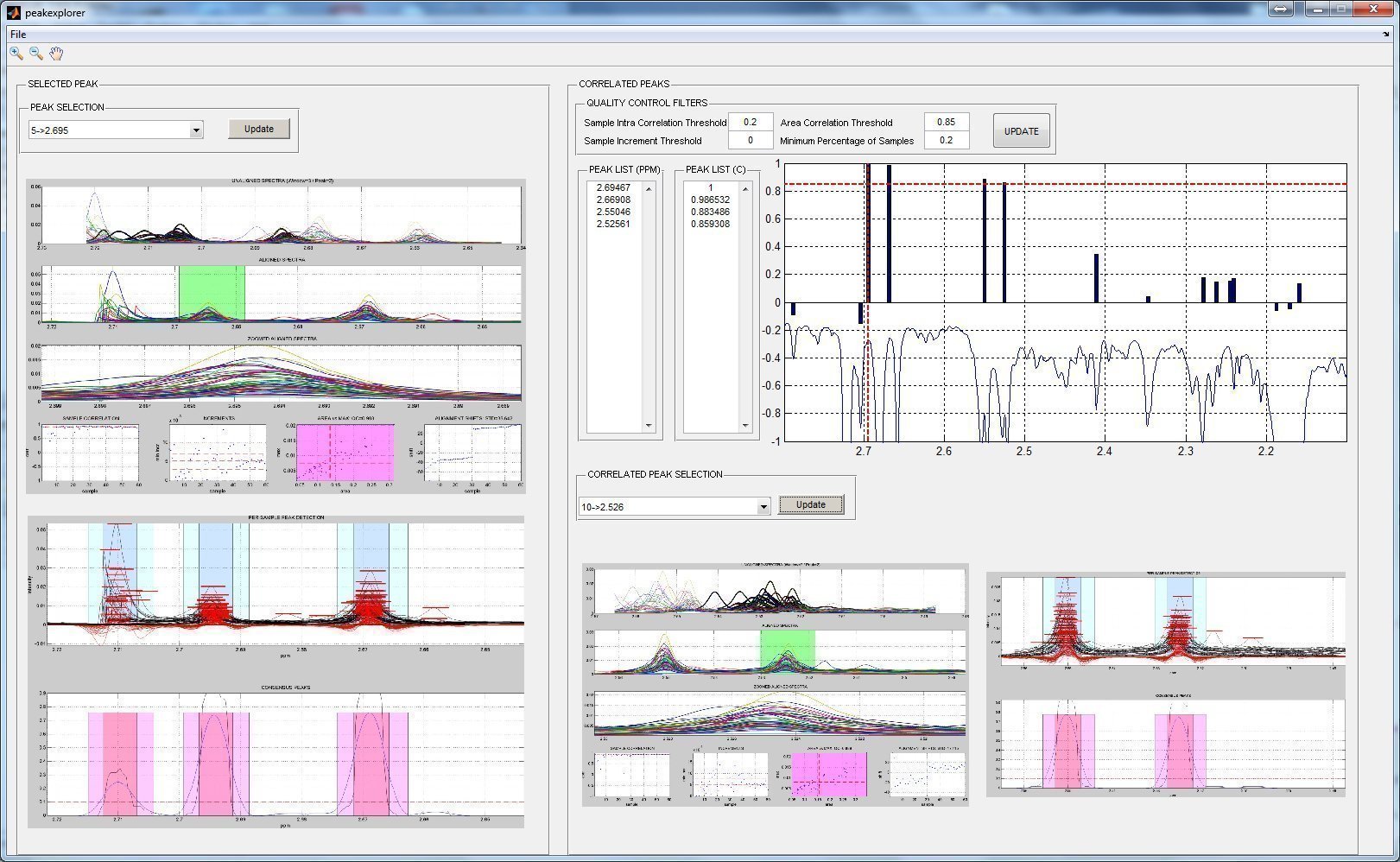Viewport: 1400px width, 862px height.
Task: Select 0.986532 in the Peak List (C)
Action: click(710, 200)
